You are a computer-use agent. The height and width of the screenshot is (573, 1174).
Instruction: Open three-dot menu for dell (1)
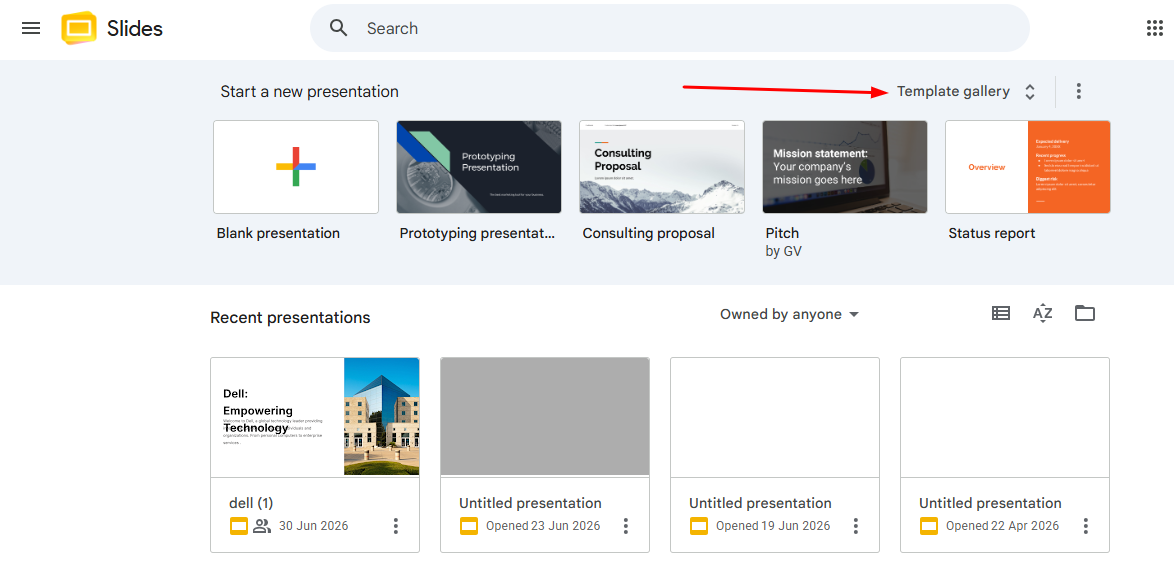[396, 526]
